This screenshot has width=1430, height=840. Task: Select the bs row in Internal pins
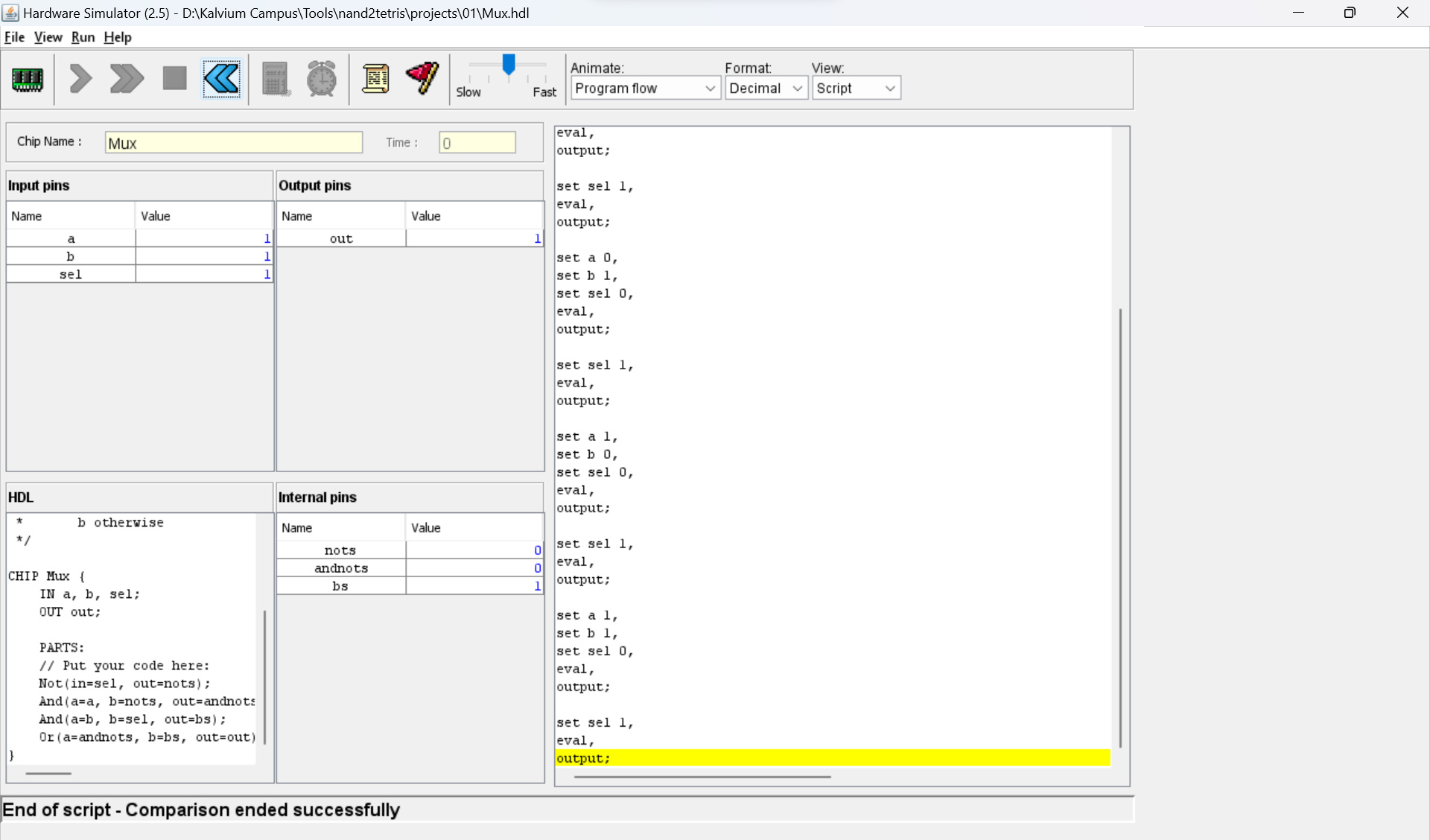pyautogui.click(x=340, y=585)
